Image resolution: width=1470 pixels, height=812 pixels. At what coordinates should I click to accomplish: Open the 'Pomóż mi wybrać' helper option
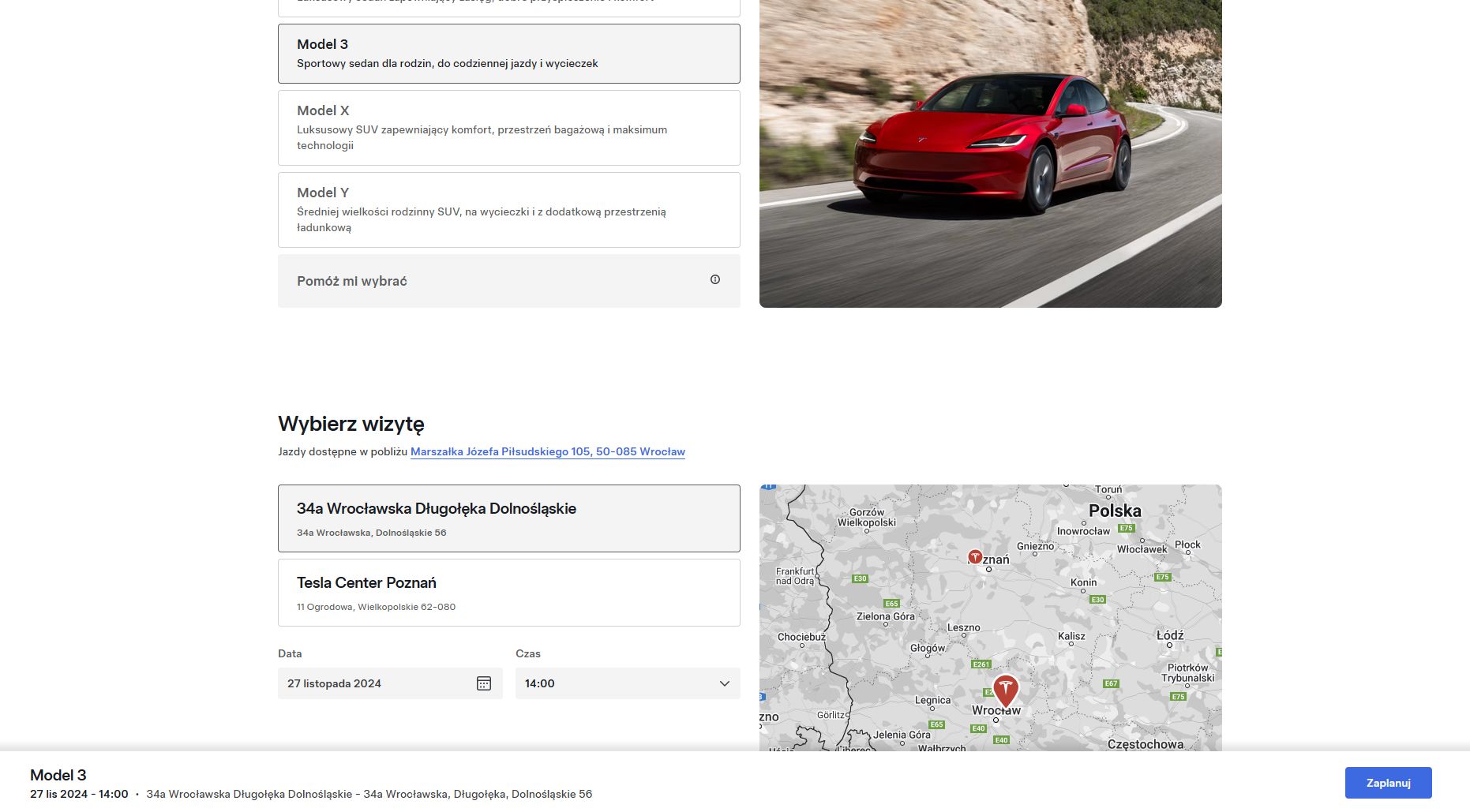click(508, 281)
